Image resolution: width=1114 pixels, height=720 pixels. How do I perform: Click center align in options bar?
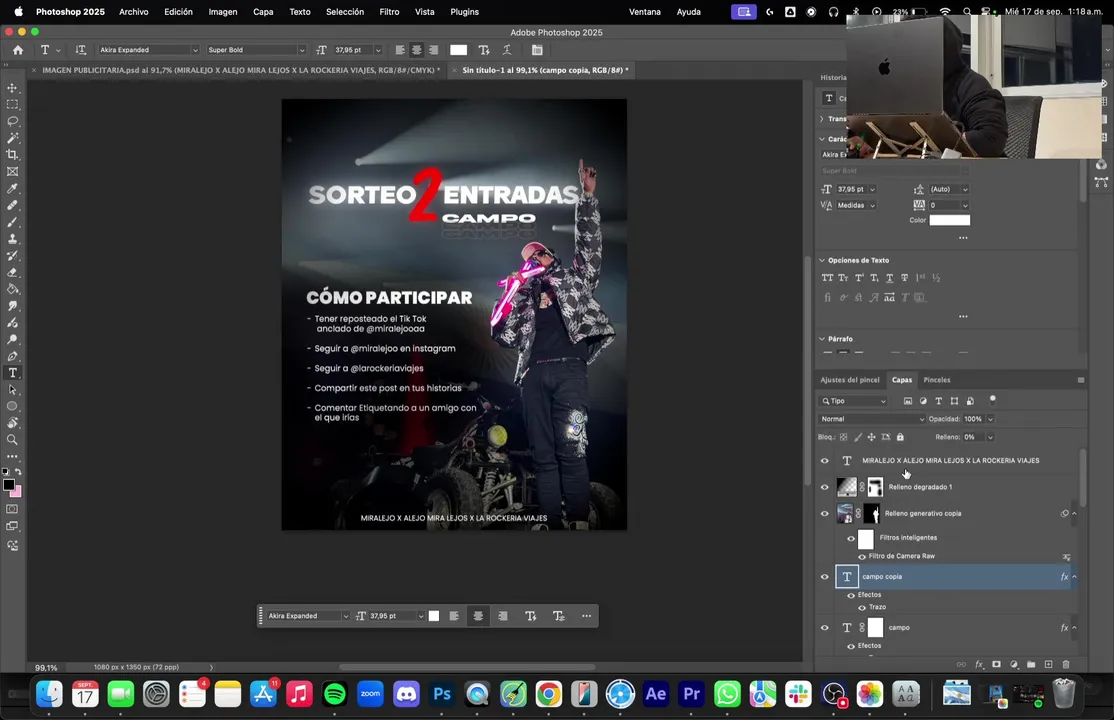[x=416, y=50]
